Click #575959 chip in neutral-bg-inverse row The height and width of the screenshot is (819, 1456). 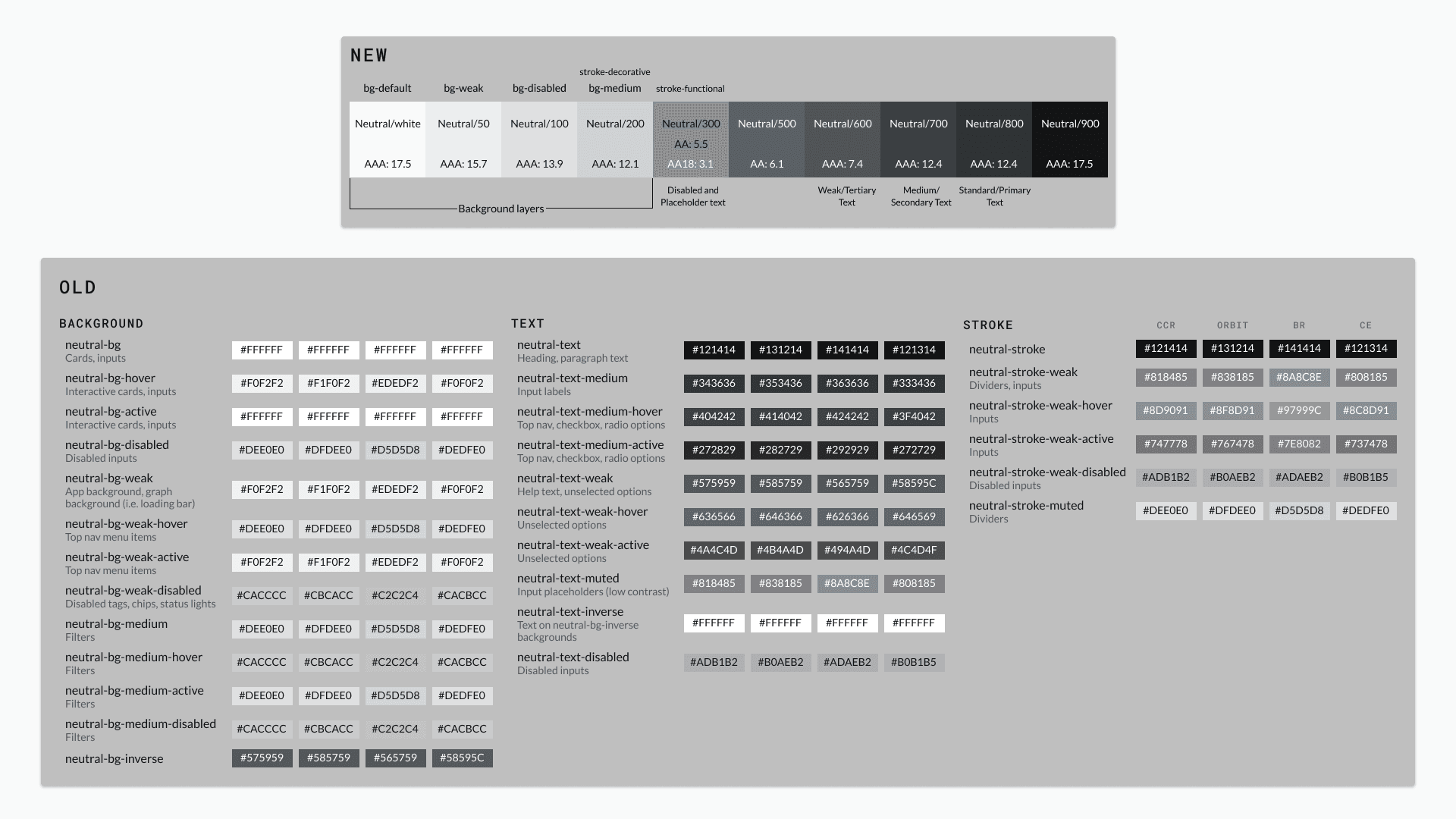coord(262,758)
